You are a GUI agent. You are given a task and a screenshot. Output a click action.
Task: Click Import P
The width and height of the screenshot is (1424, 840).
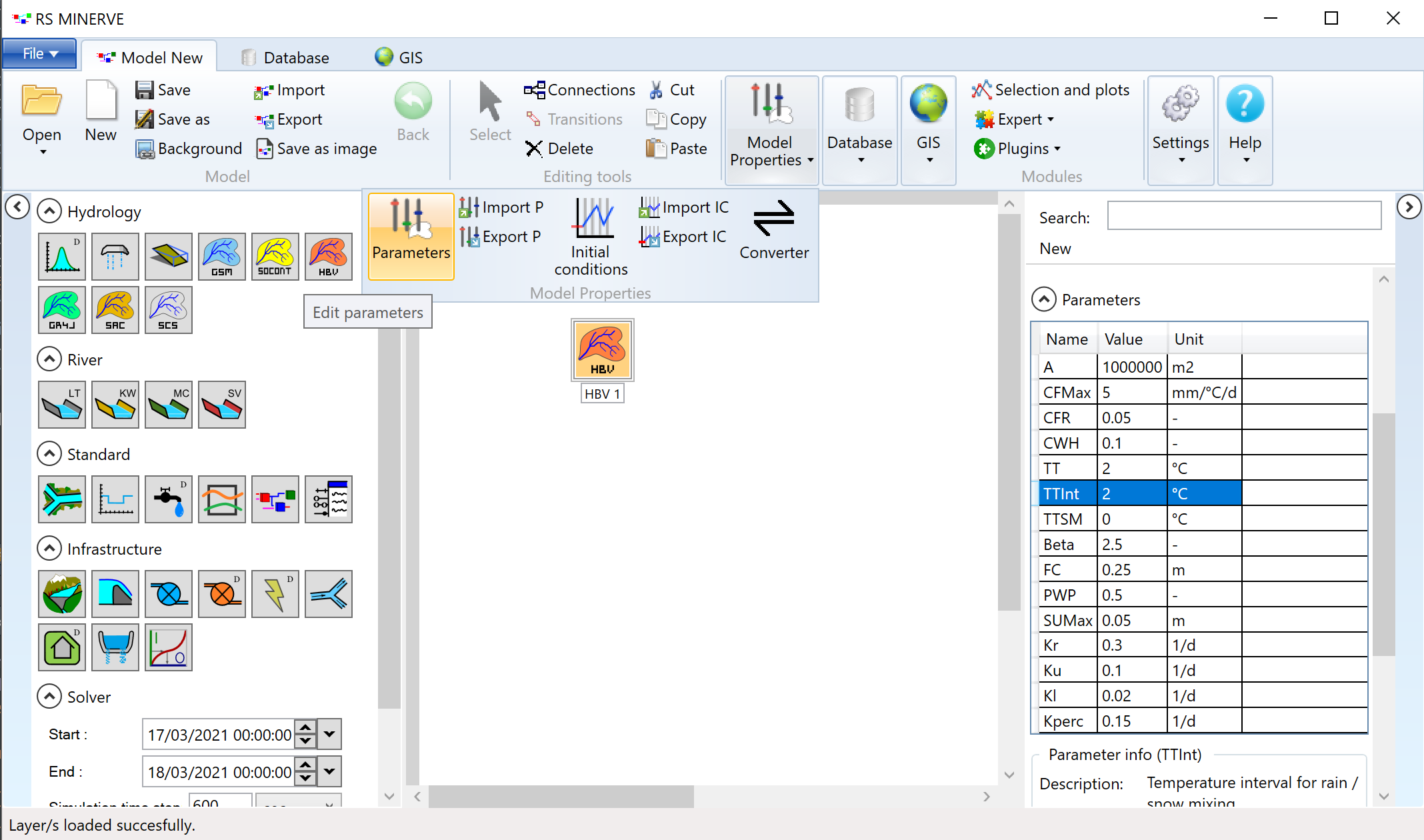click(x=501, y=207)
